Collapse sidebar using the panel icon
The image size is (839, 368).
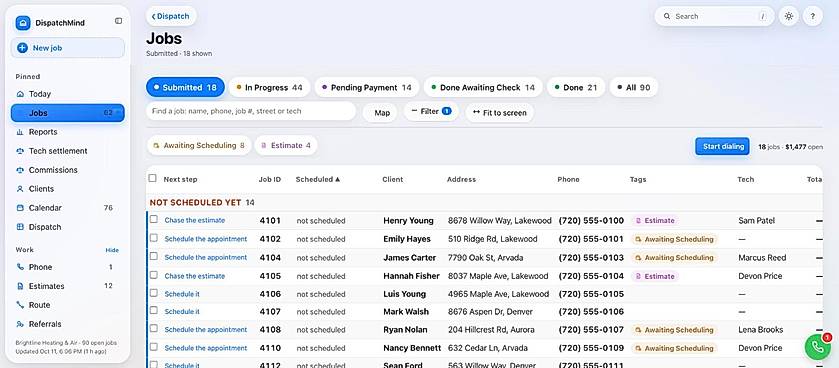118,21
